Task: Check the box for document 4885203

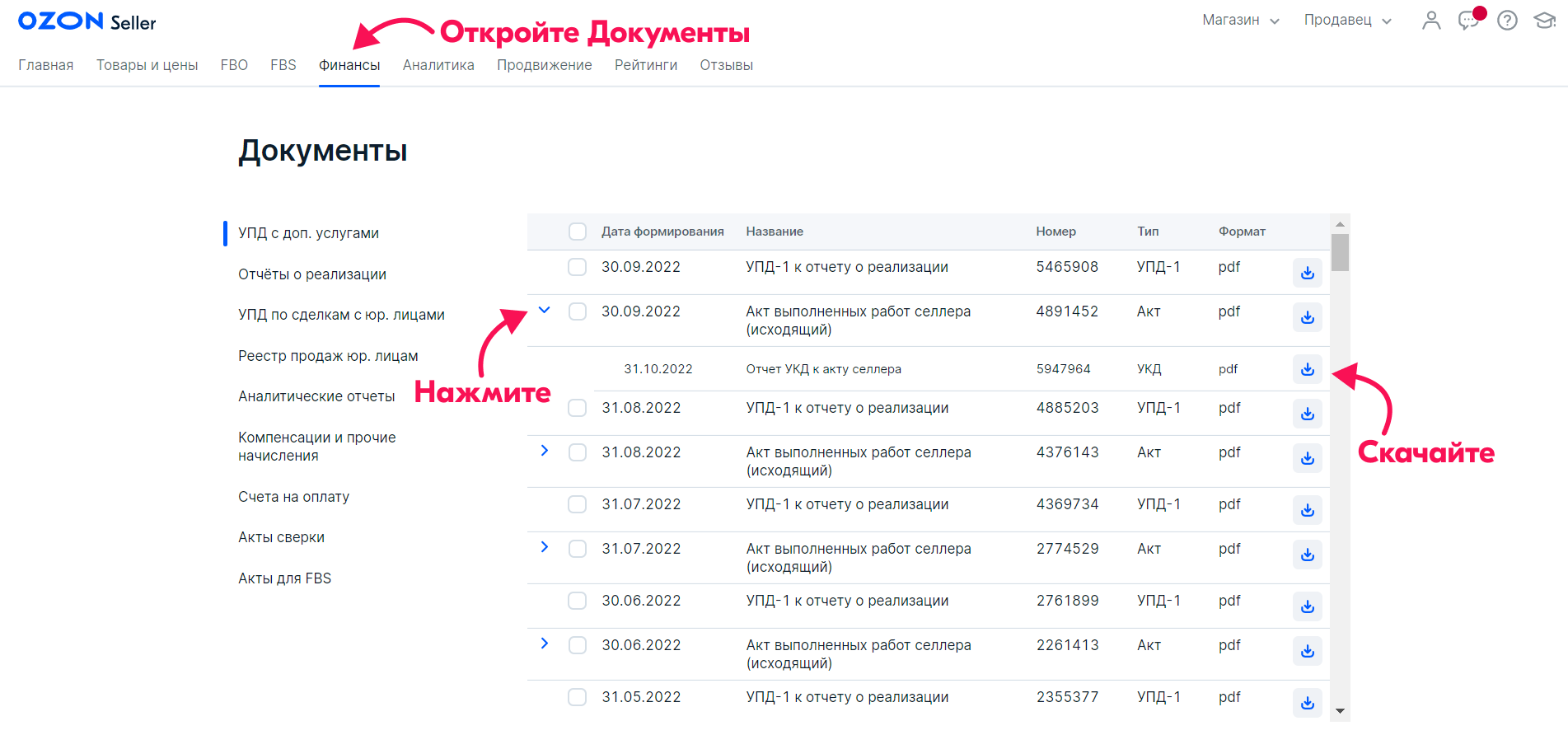Action: tap(578, 408)
